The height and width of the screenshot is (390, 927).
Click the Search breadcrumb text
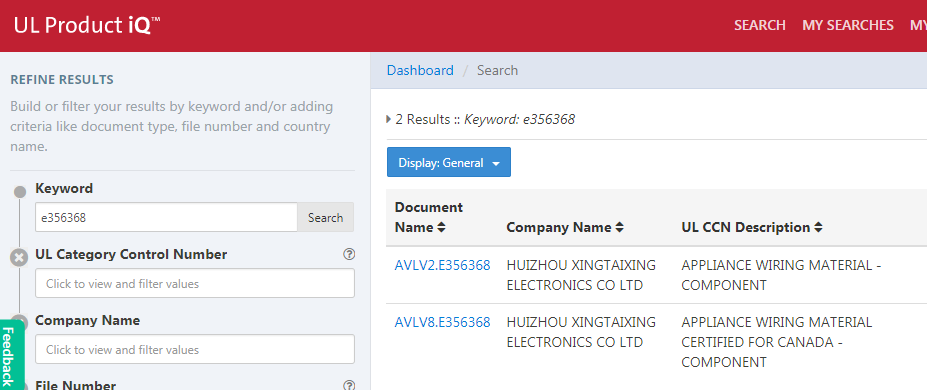coord(497,70)
